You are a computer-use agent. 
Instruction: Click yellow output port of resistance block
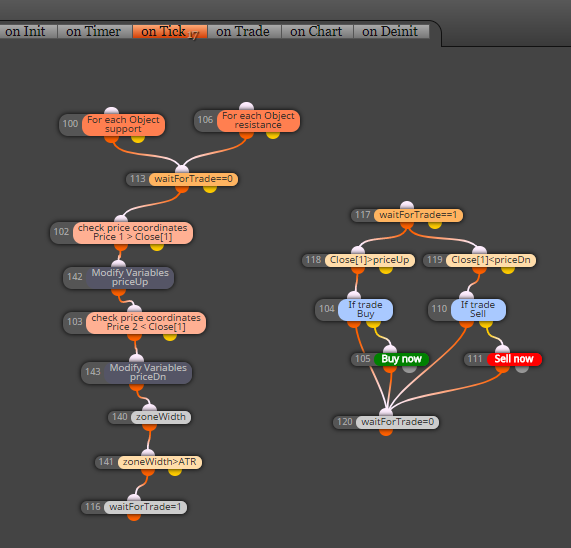[x=273, y=135]
